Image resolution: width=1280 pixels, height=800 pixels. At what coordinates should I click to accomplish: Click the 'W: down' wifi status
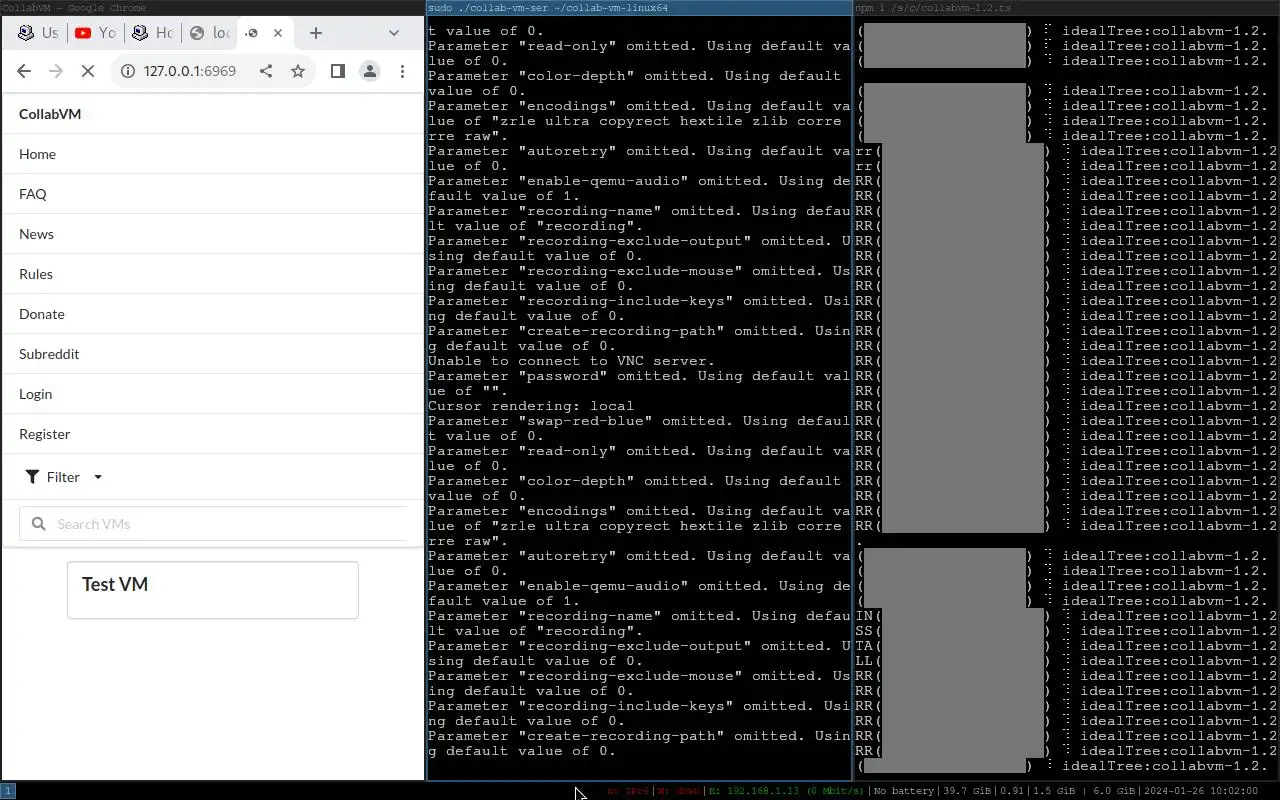coord(678,791)
